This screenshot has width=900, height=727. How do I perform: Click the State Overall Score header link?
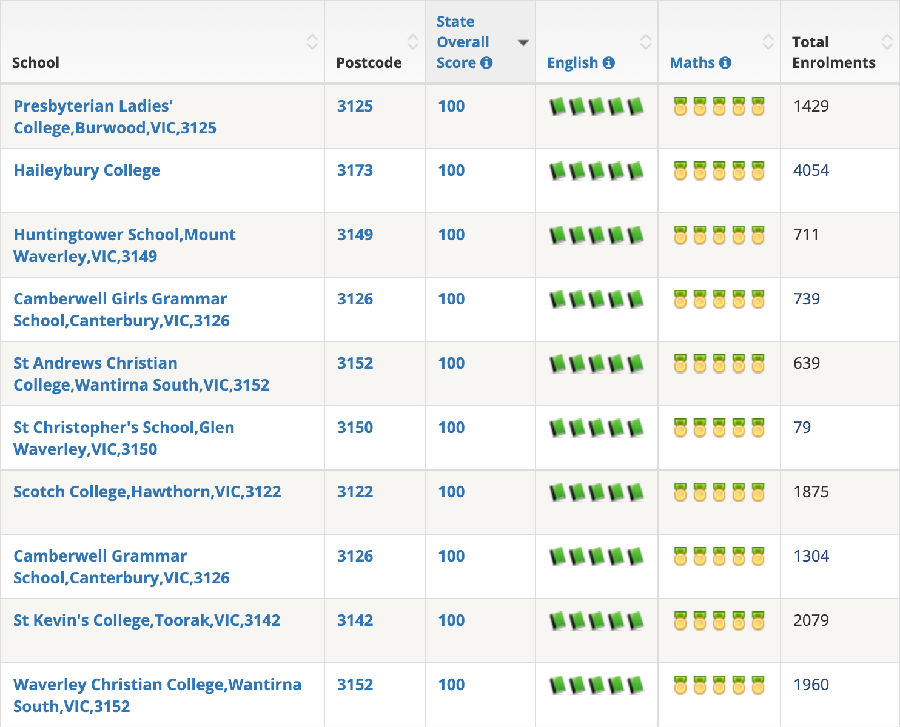pyautogui.click(x=463, y=42)
